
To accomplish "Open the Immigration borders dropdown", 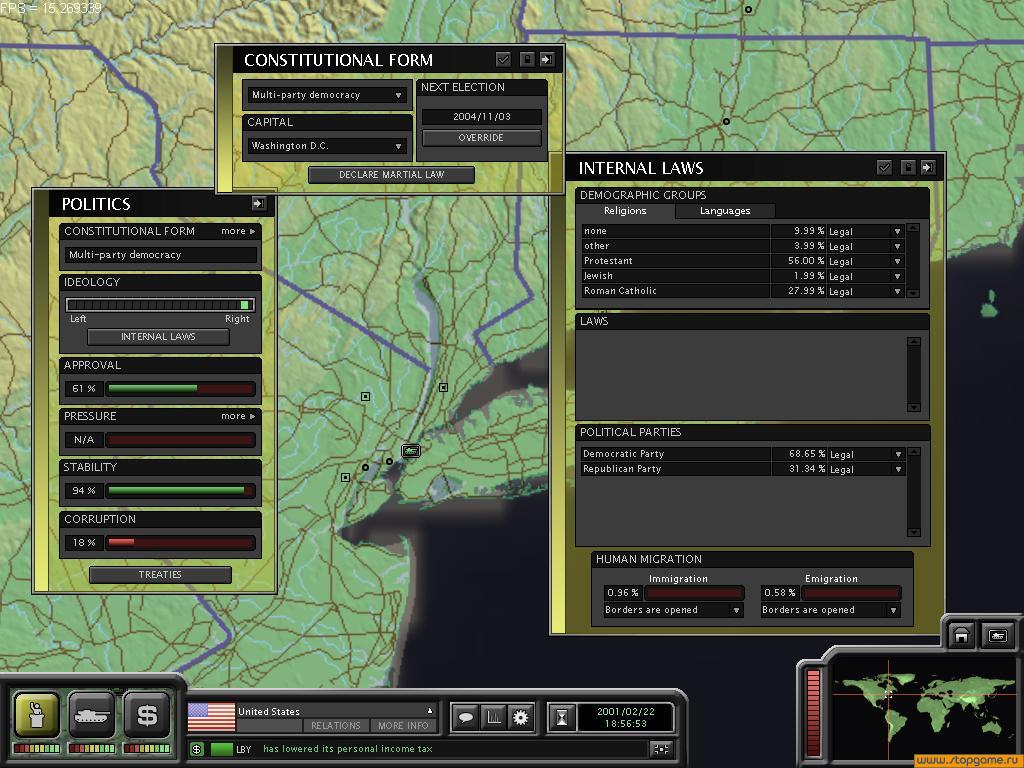I will pyautogui.click(x=673, y=610).
